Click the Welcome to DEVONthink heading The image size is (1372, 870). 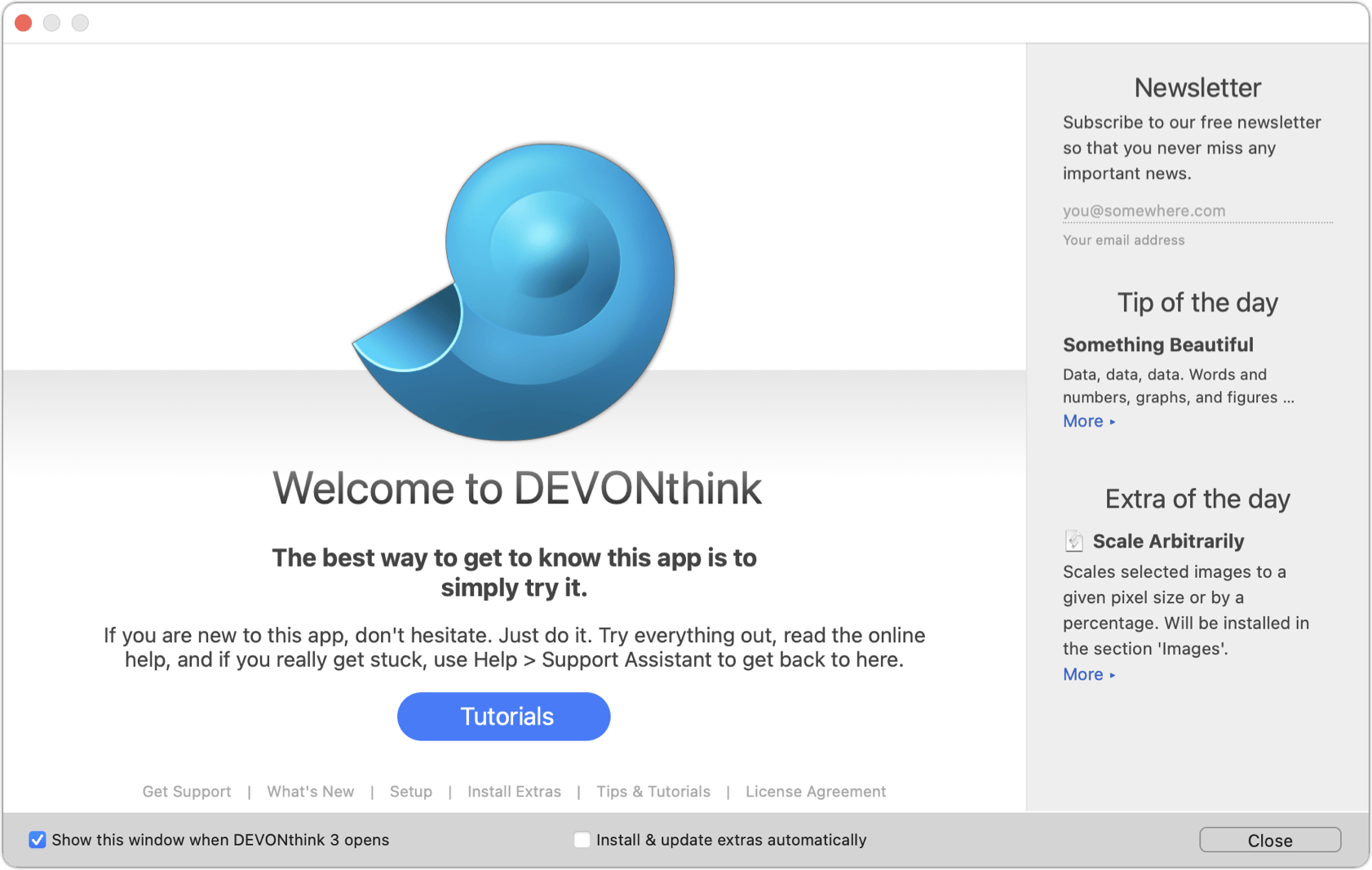pyautogui.click(x=516, y=489)
